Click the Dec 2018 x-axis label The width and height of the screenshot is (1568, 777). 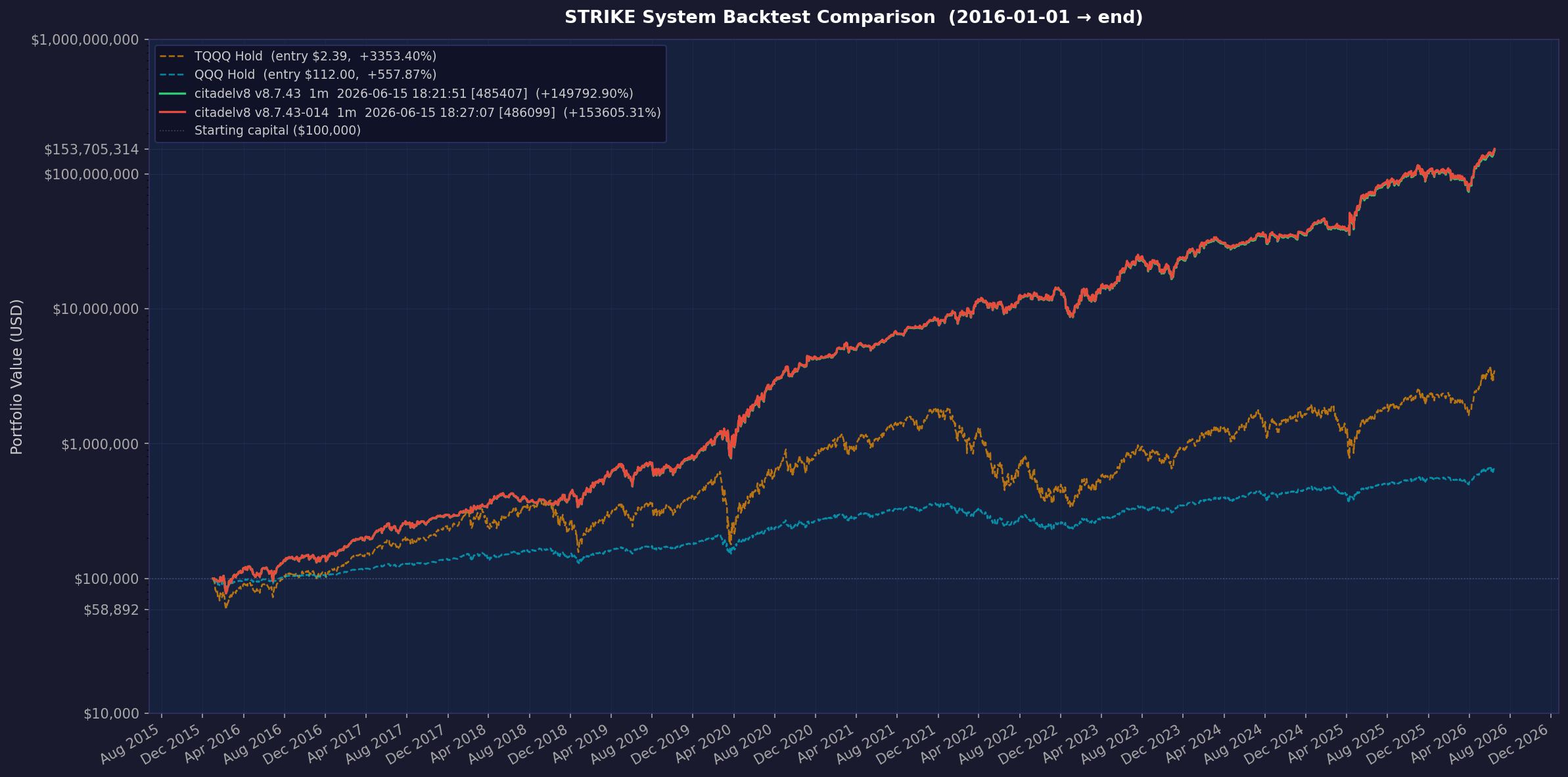[x=538, y=743]
